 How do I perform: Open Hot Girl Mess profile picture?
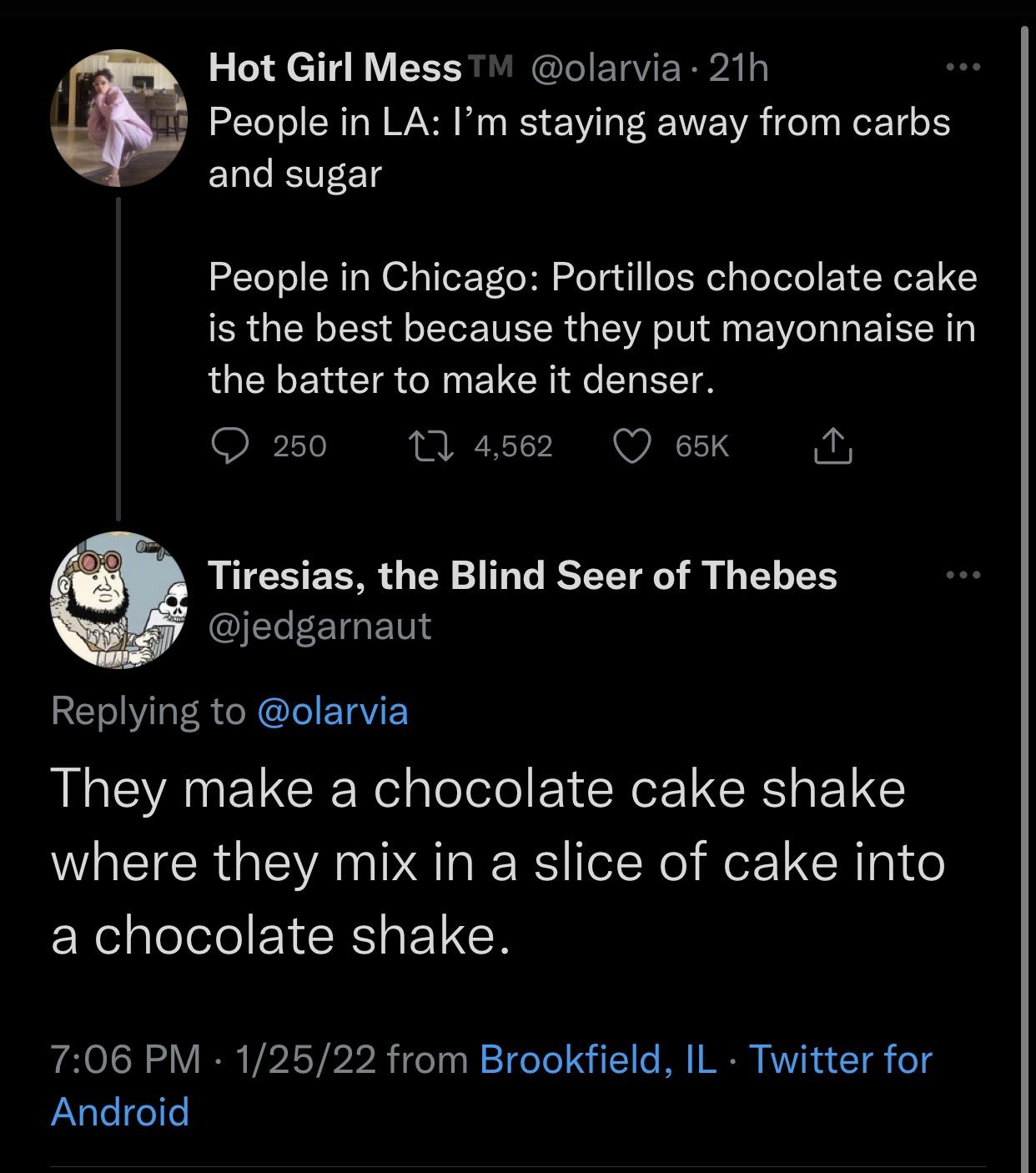(x=118, y=116)
